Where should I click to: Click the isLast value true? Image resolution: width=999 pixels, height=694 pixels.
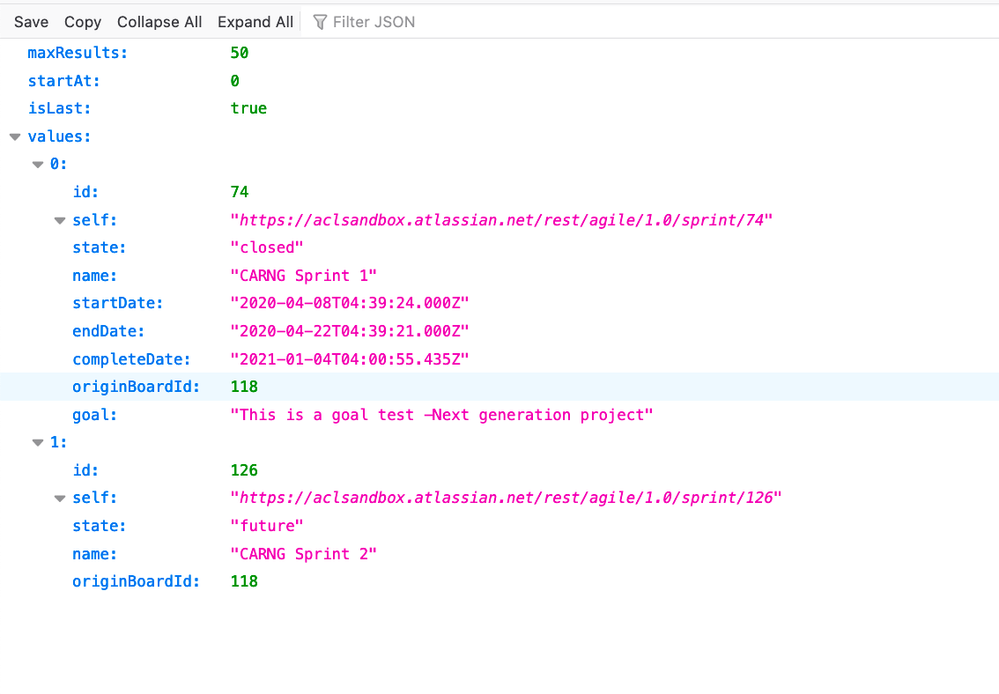click(x=248, y=108)
